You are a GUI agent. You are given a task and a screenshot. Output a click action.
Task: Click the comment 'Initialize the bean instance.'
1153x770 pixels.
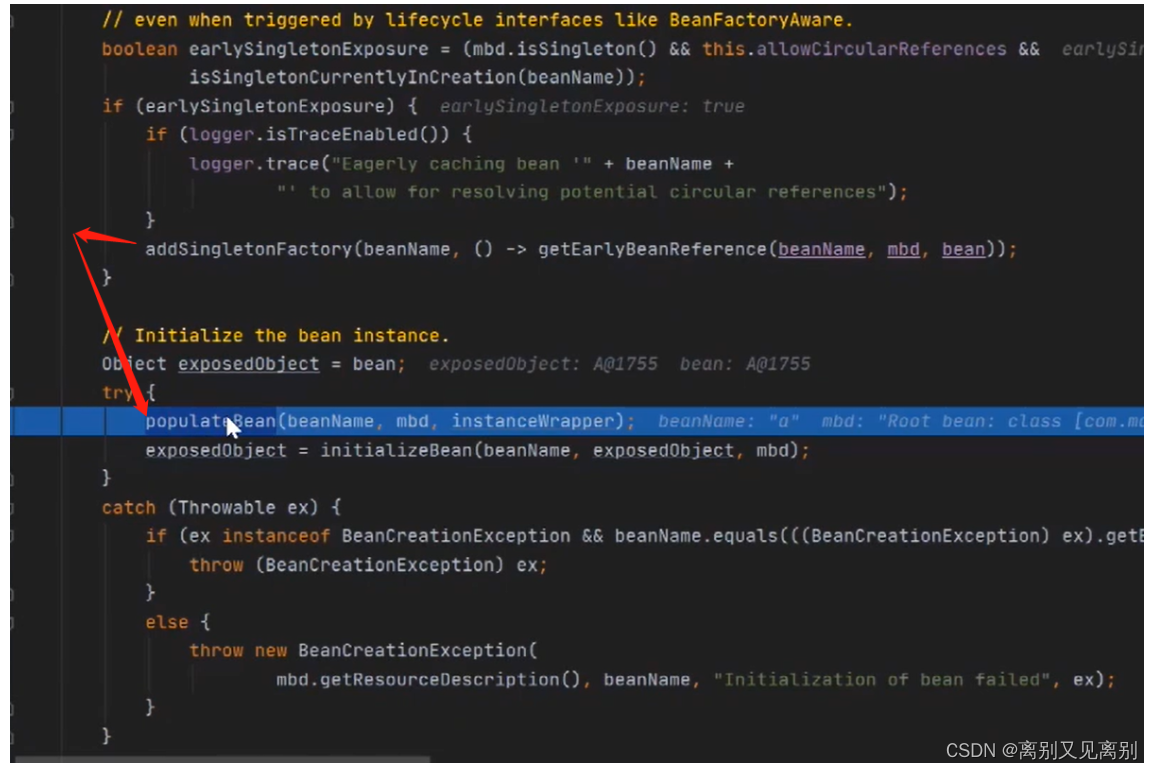click(x=275, y=335)
